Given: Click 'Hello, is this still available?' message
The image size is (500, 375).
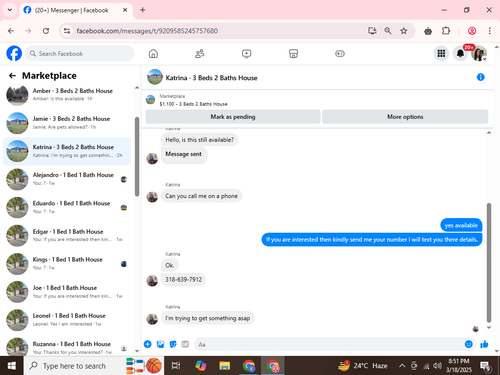Looking at the screenshot, I should 199,140.
